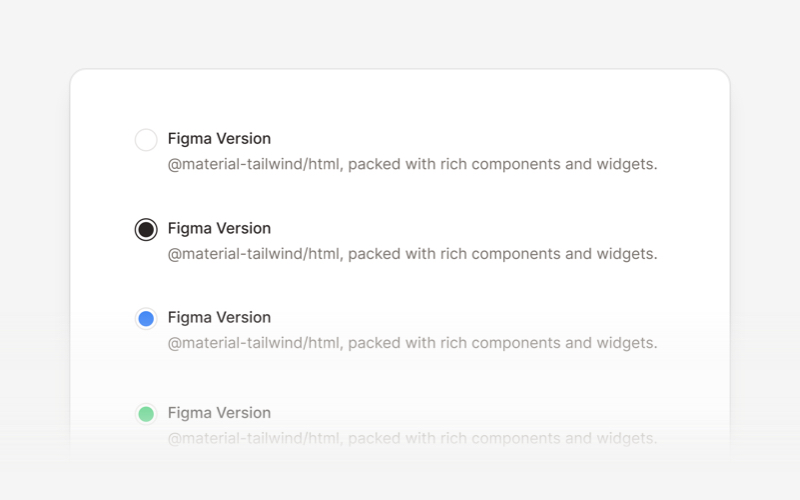Click the Figma Version label beside white radio

219,139
